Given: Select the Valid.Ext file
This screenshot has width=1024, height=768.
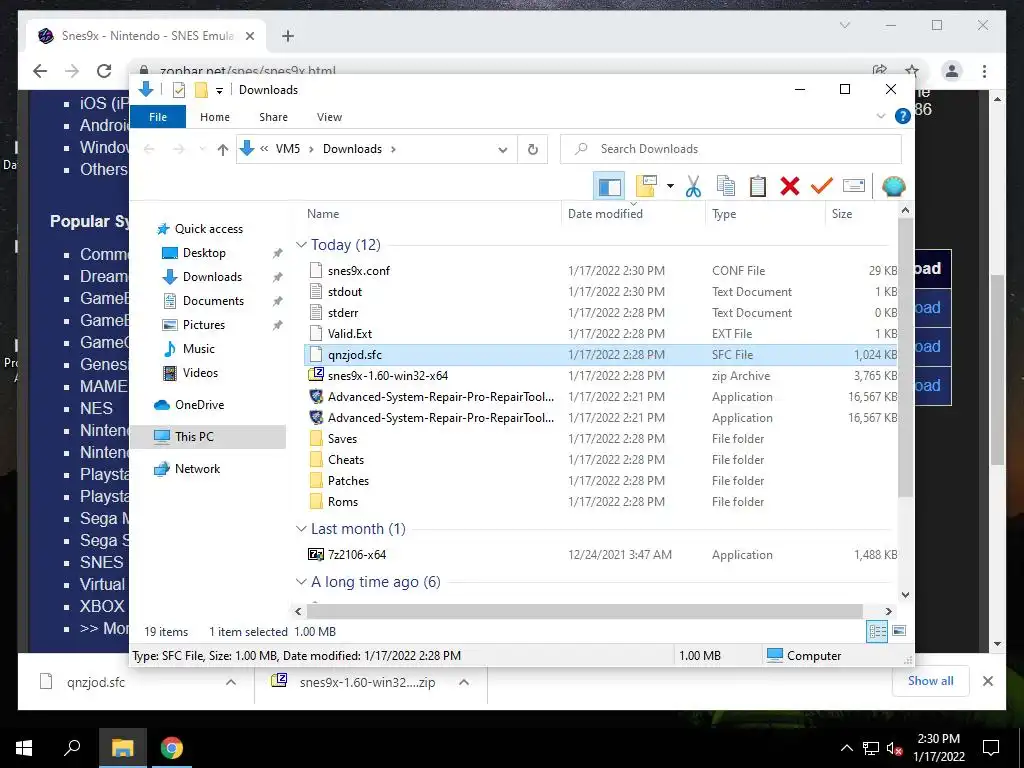Looking at the screenshot, I should 601,334.
